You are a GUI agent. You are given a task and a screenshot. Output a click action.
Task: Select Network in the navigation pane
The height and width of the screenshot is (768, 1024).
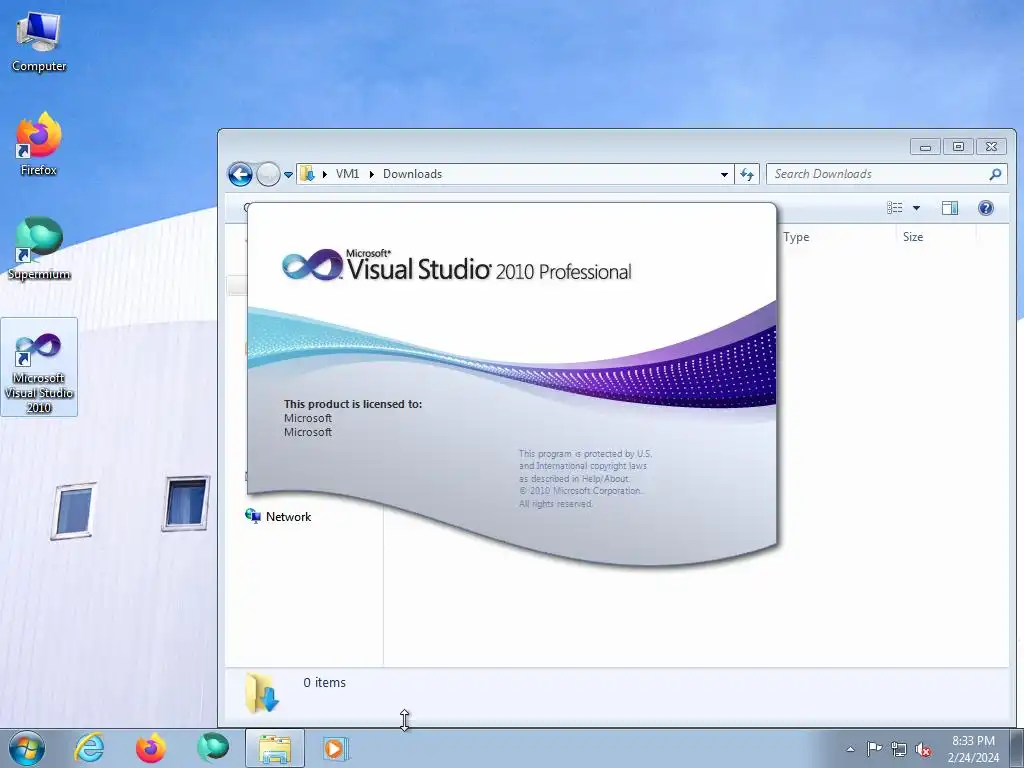[278, 517]
